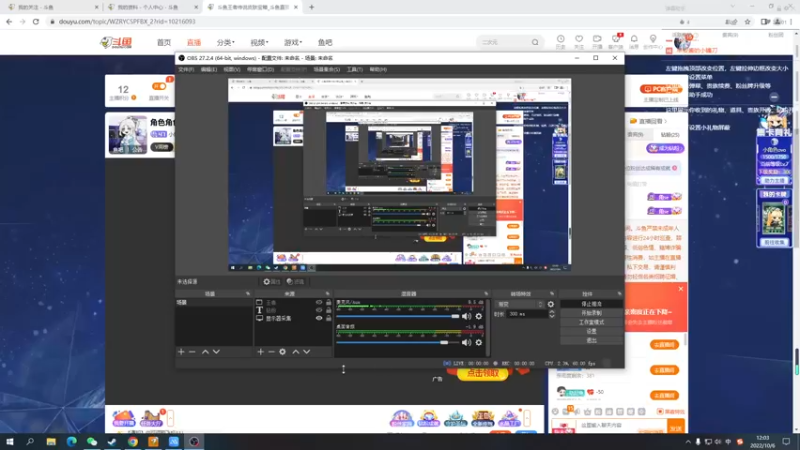Image resolution: width=800 pixels, height=450 pixels.
Task: Move source down in OBS sources list
Action: 307,352
